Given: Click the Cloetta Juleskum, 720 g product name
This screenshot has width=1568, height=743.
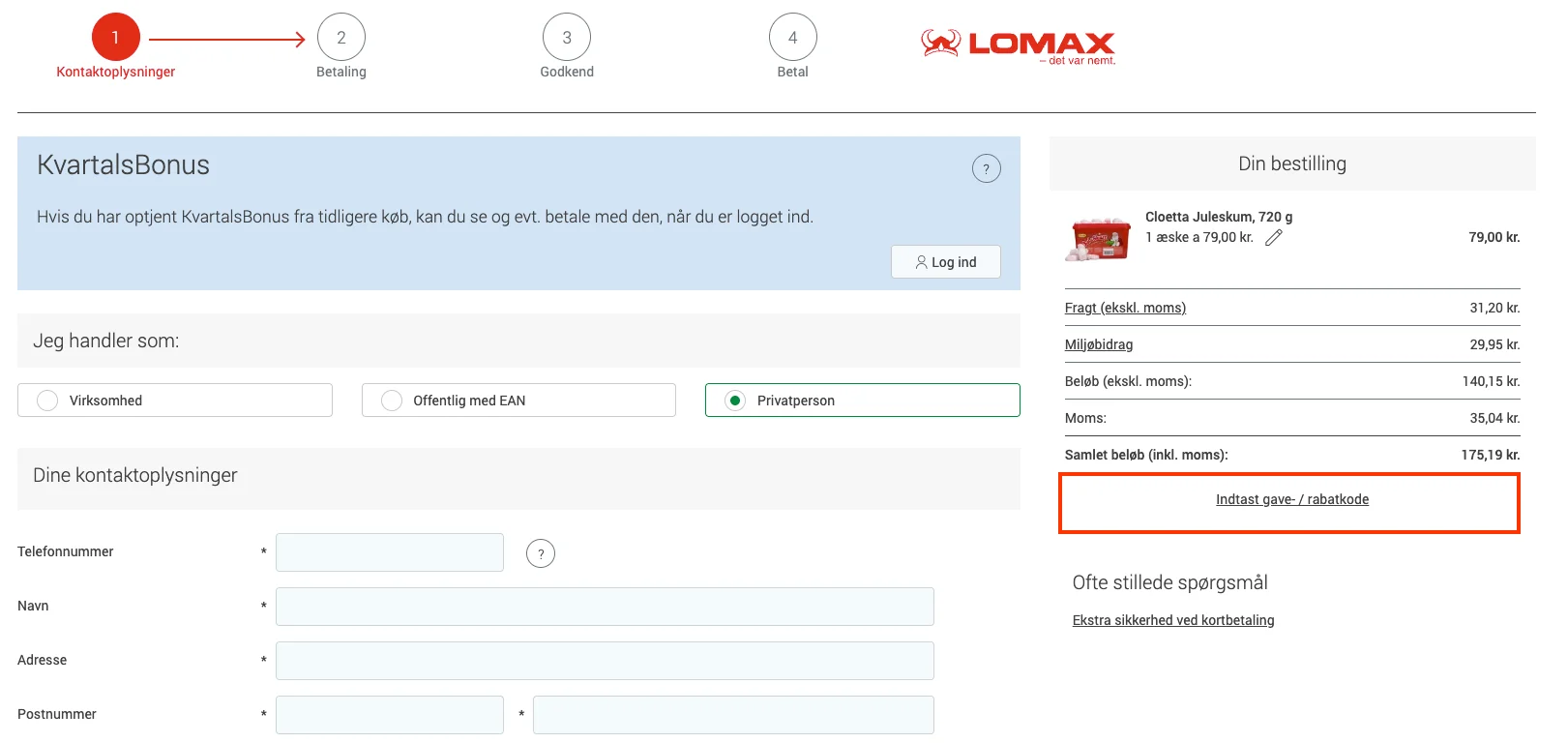Looking at the screenshot, I should [1219, 217].
